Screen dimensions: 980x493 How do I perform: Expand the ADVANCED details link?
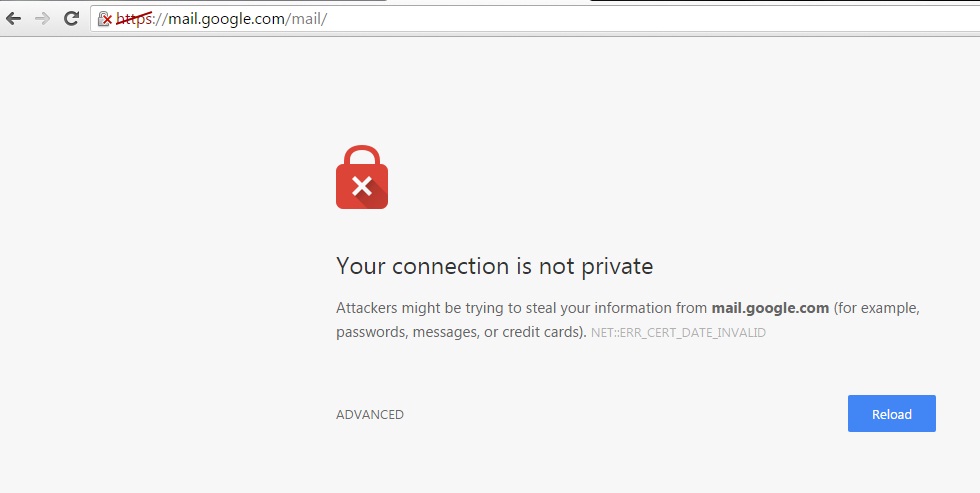tap(370, 415)
